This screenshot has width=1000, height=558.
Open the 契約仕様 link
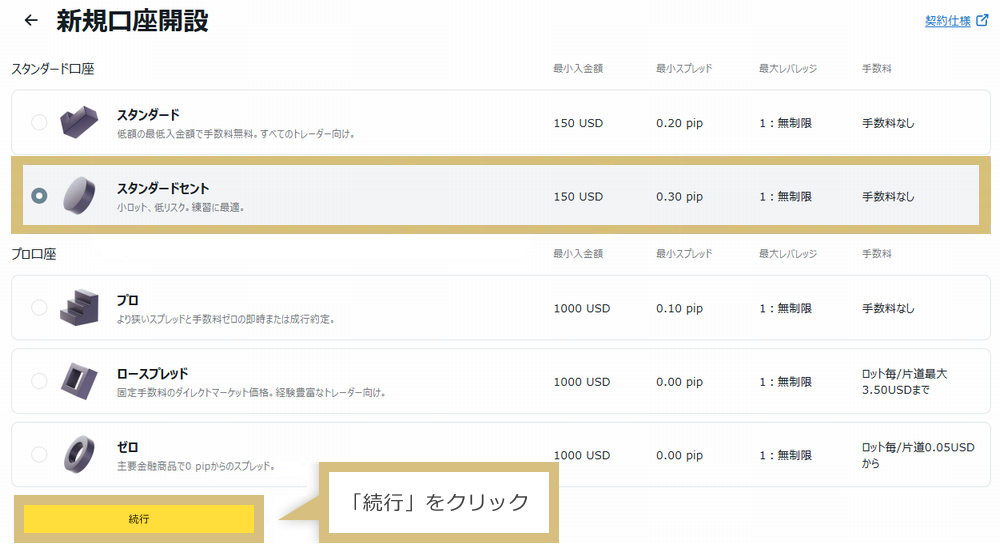pyautogui.click(x=947, y=21)
